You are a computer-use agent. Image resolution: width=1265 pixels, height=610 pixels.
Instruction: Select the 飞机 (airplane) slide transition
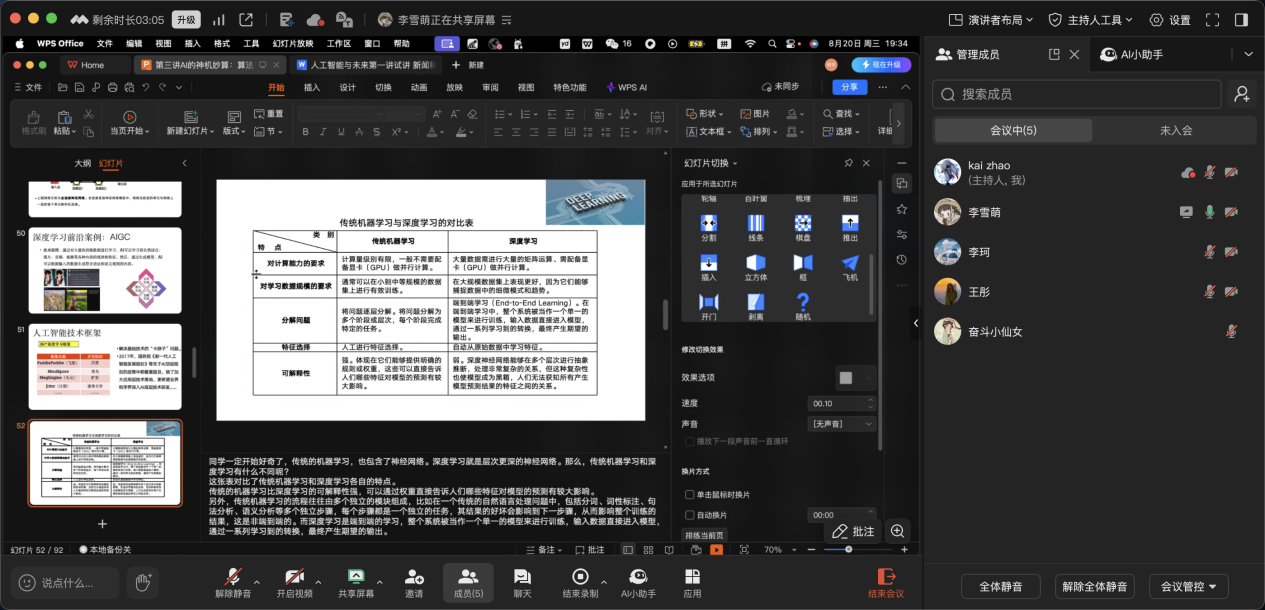[849, 263]
